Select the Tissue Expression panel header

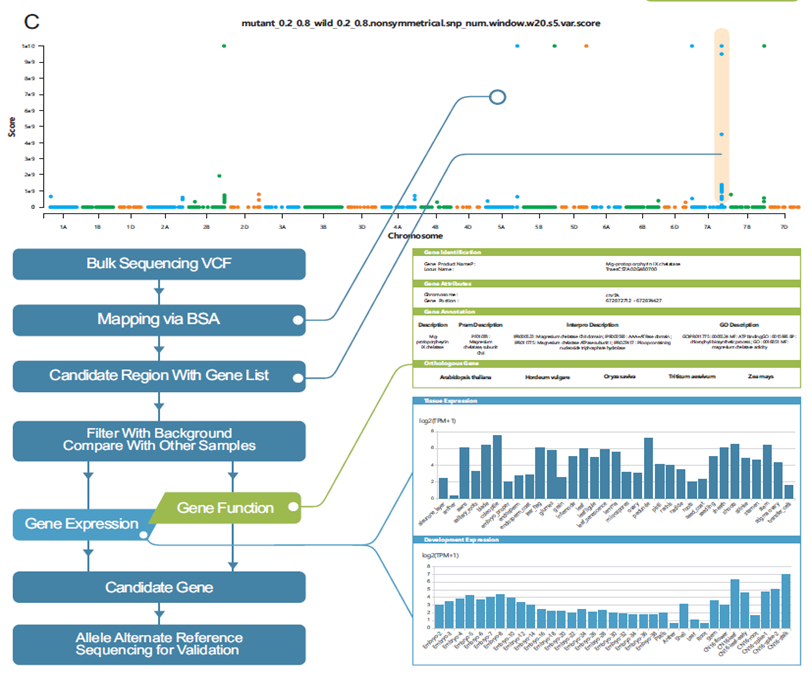(x=607, y=402)
